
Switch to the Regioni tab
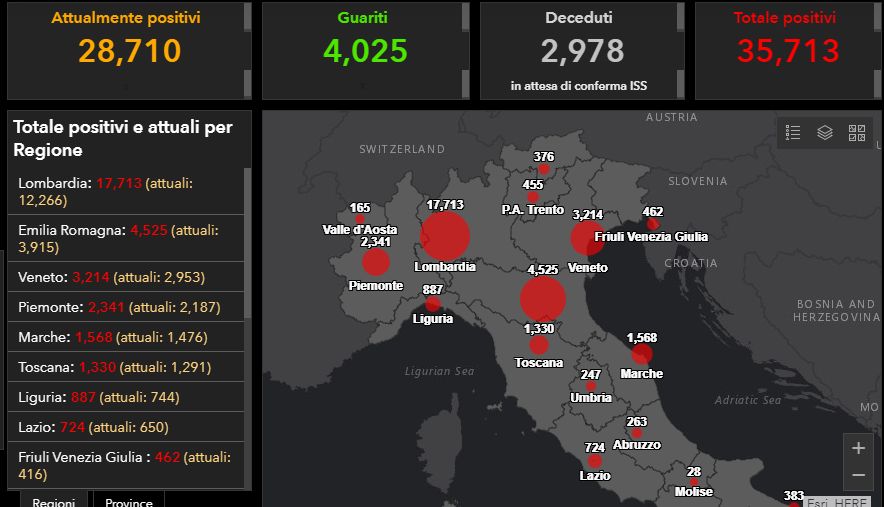click(x=52, y=501)
